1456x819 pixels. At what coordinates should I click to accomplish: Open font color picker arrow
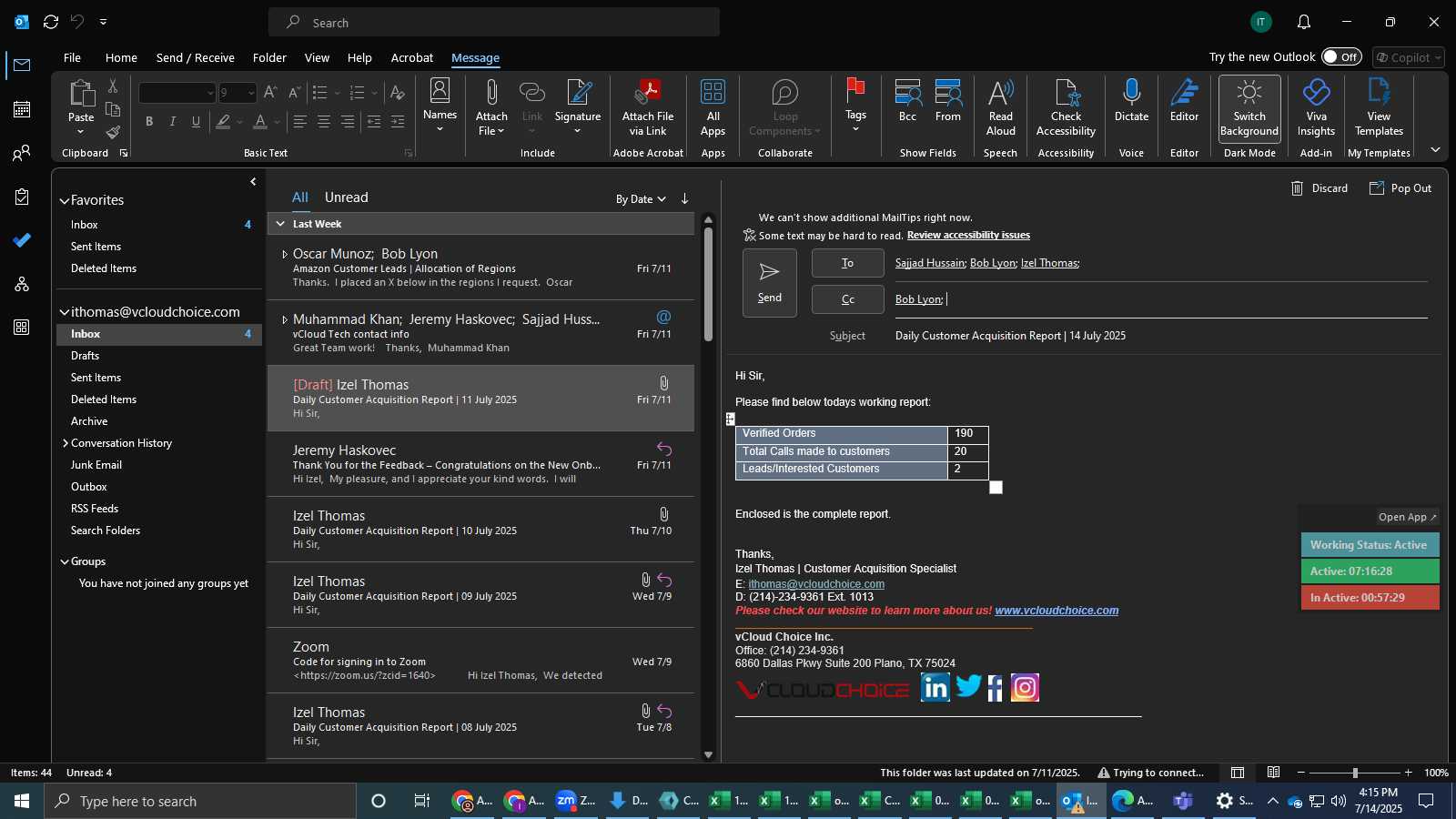[278, 121]
